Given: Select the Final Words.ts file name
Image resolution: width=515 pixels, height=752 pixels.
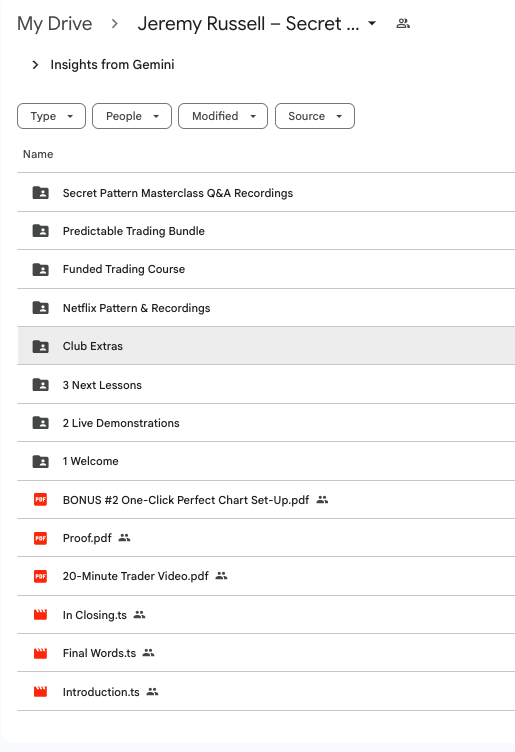Looking at the screenshot, I should tap(99, 653).
